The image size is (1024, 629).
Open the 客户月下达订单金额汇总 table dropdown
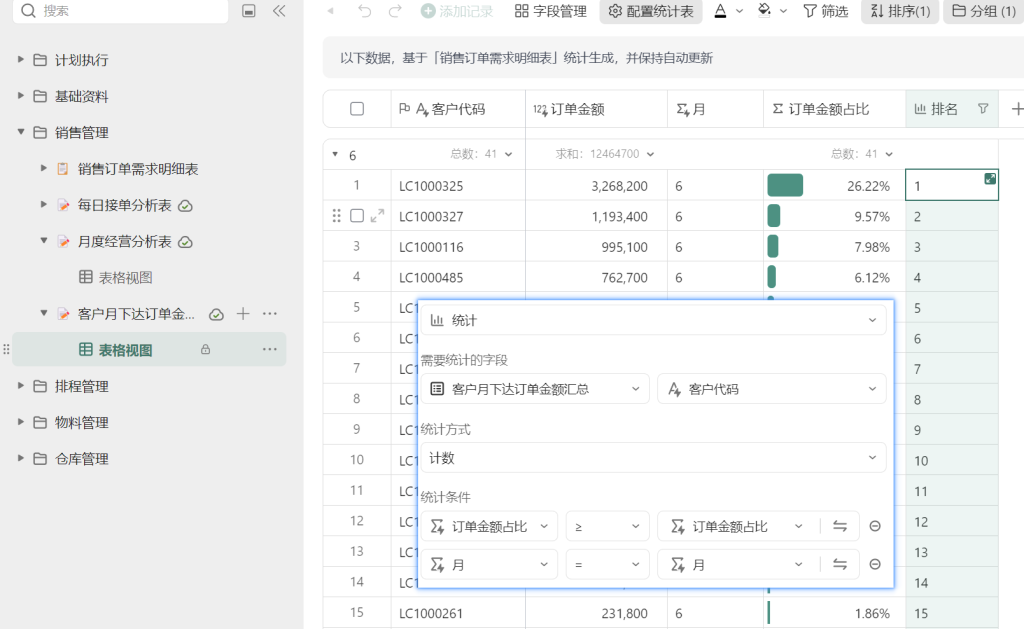coord(536,389)
